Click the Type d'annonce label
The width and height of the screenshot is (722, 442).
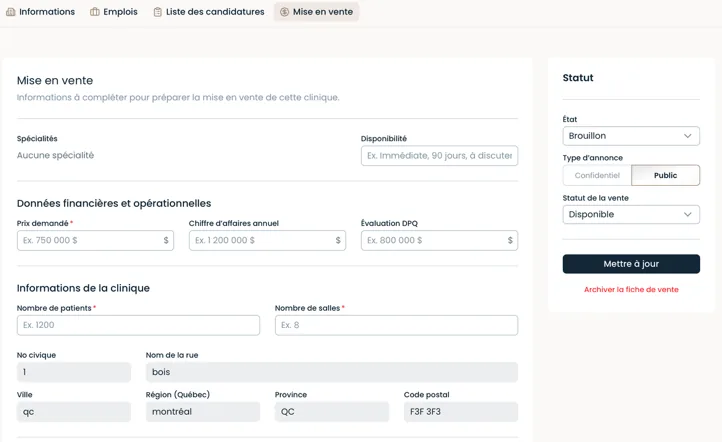point(593,158)
